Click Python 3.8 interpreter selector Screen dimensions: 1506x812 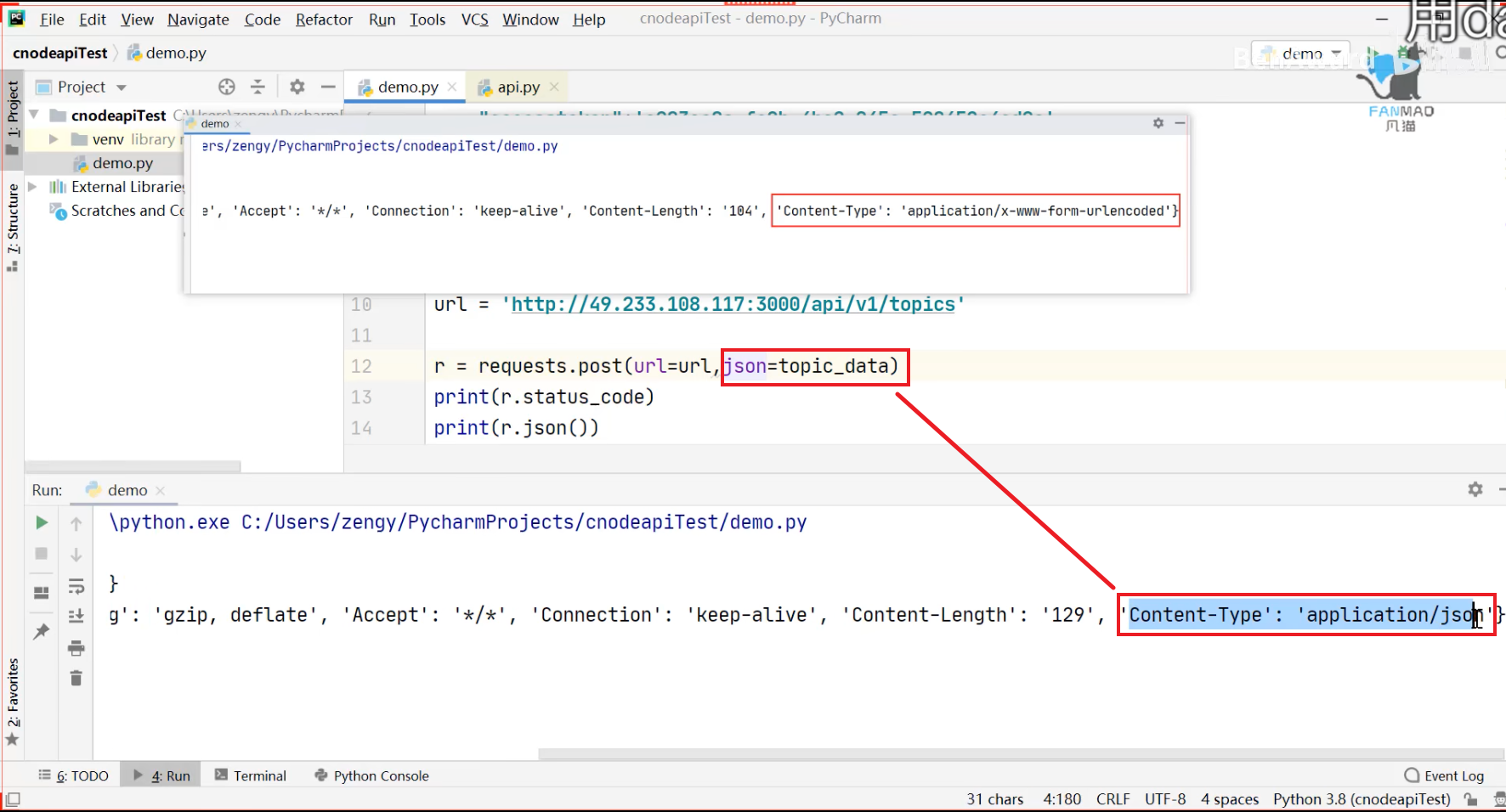1362,799
